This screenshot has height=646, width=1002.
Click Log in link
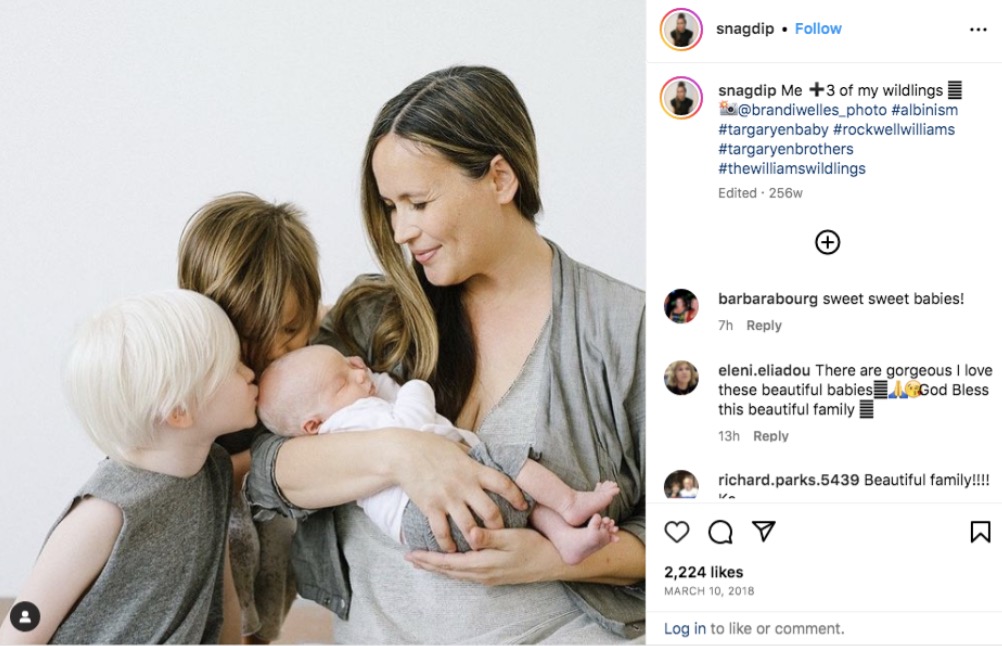click(x=685, y=629)
